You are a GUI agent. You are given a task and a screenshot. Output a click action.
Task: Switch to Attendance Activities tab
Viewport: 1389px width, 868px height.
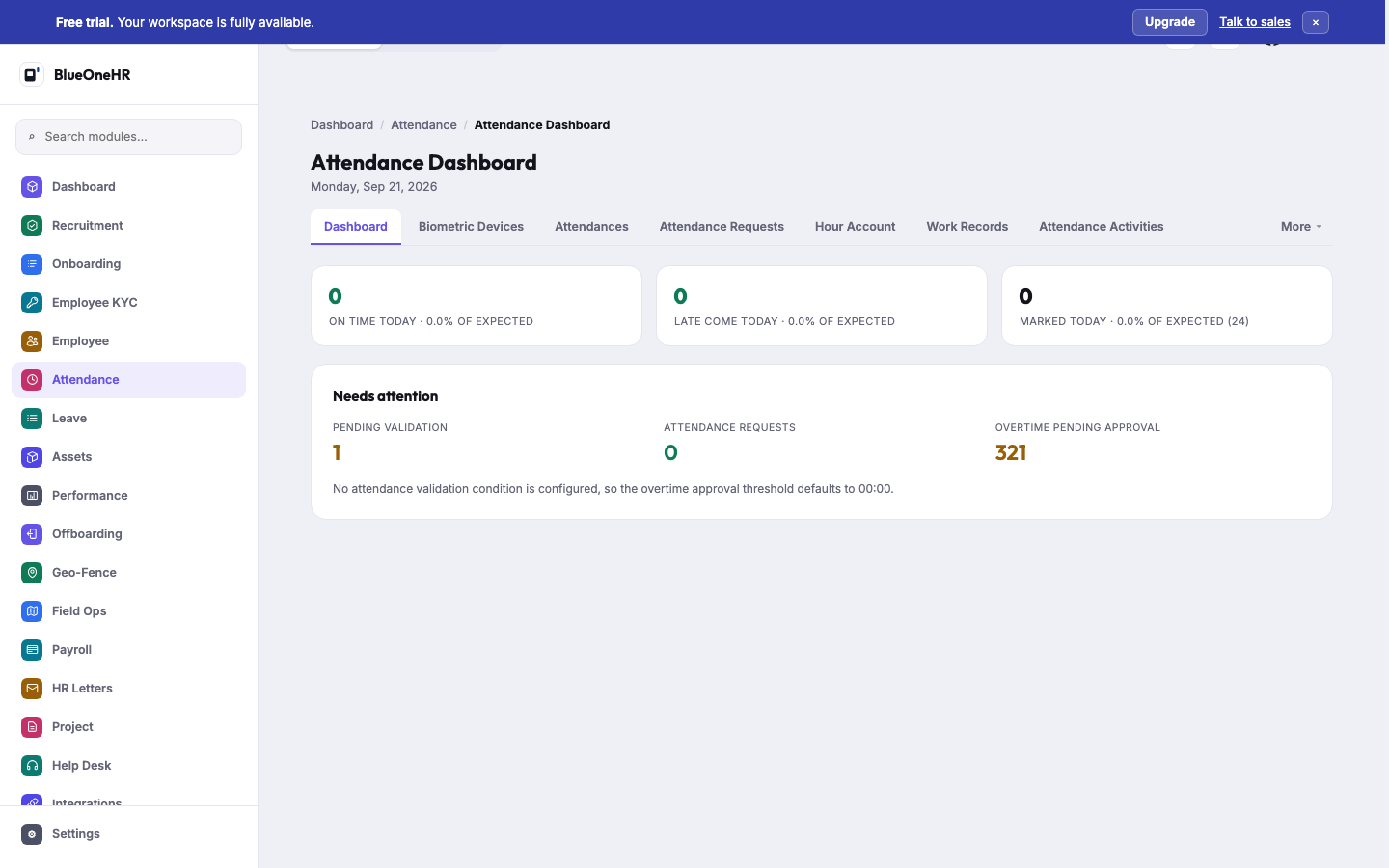[x=1101, y=227]
